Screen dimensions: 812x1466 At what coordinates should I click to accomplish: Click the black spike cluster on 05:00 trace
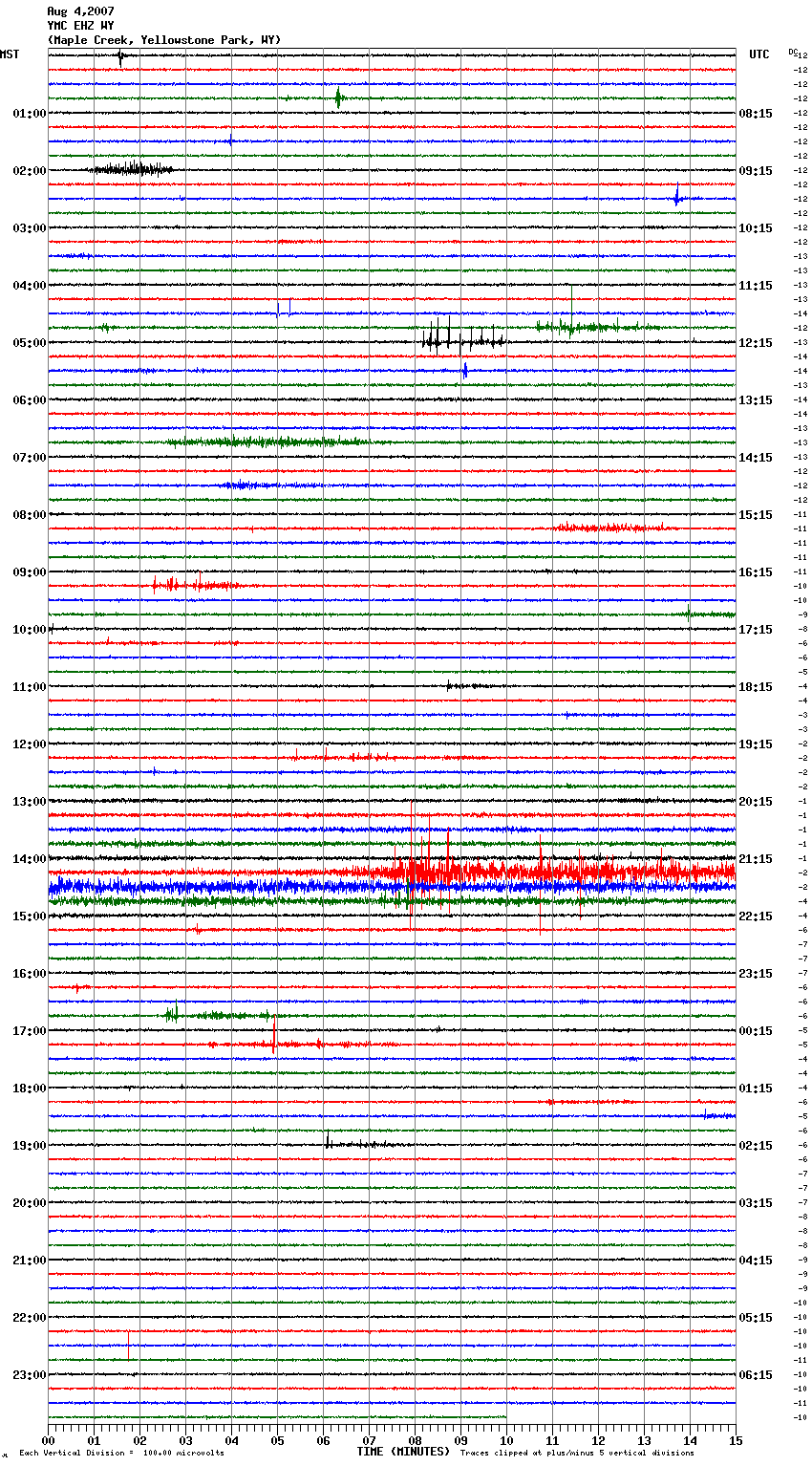pos(463,336)
